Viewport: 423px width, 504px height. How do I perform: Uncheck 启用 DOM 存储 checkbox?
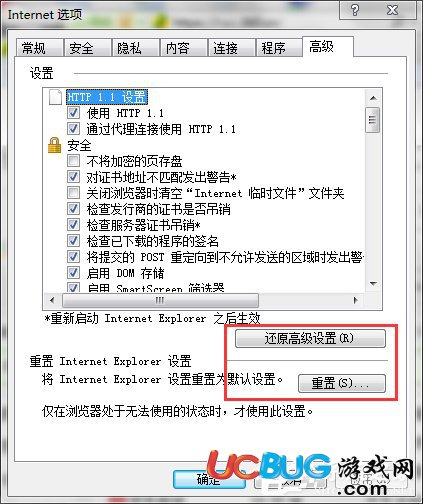pyautogui.click(x=73, y=273)
